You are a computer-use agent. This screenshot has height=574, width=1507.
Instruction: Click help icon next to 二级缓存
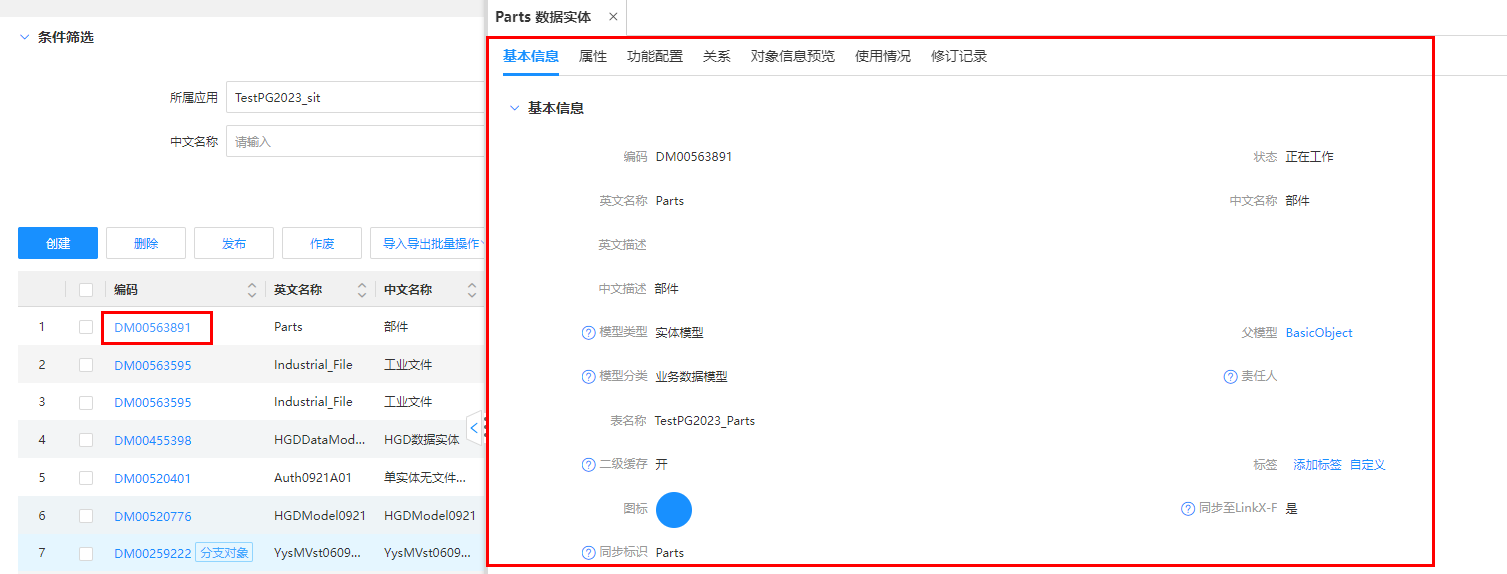click(588, 465)
